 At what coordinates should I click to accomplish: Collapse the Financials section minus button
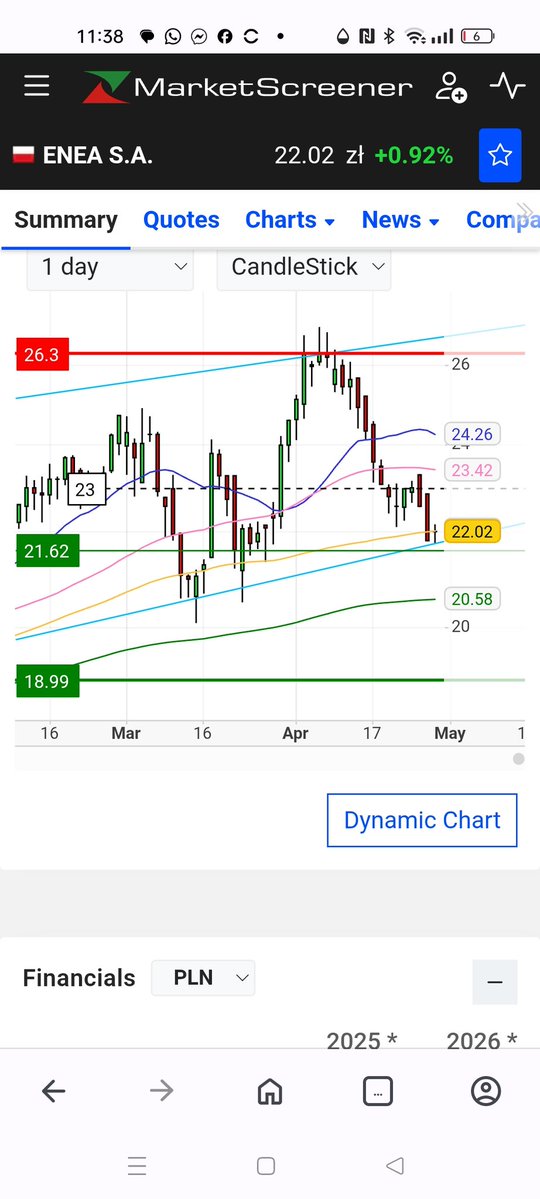[x=495, y=982]
